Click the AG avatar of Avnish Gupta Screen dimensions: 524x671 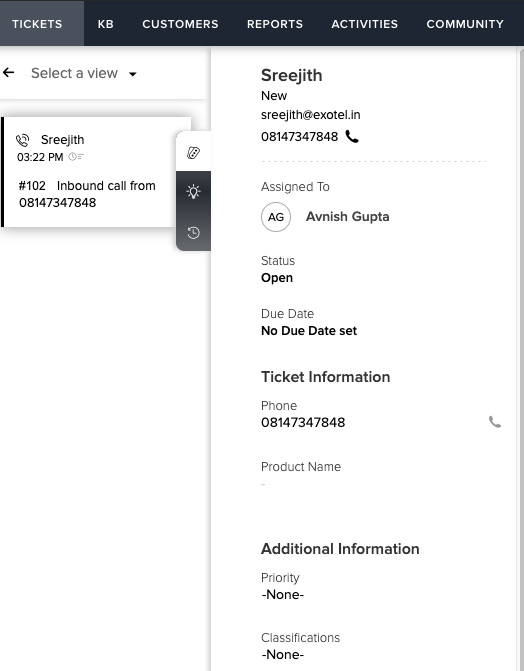point(276,217)
